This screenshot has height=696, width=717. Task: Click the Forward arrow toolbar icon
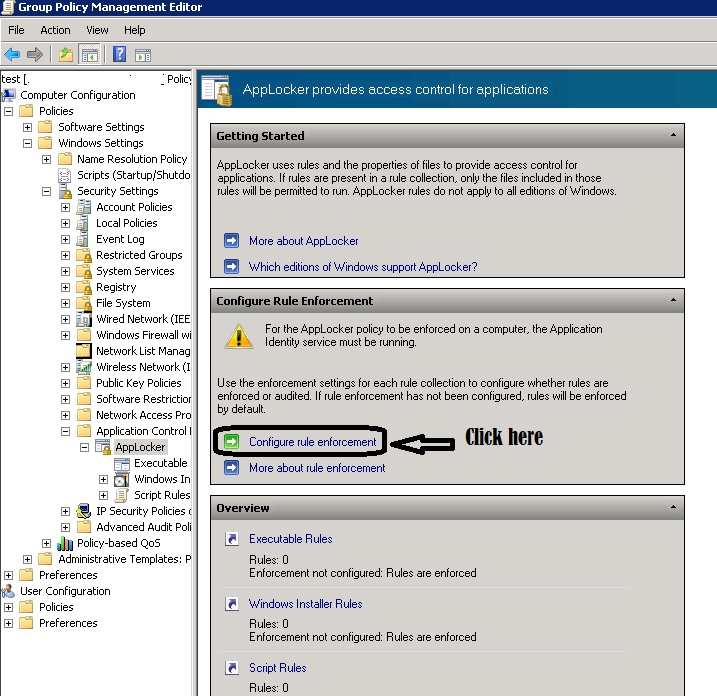pyautogui.click(x=35, y=55)
